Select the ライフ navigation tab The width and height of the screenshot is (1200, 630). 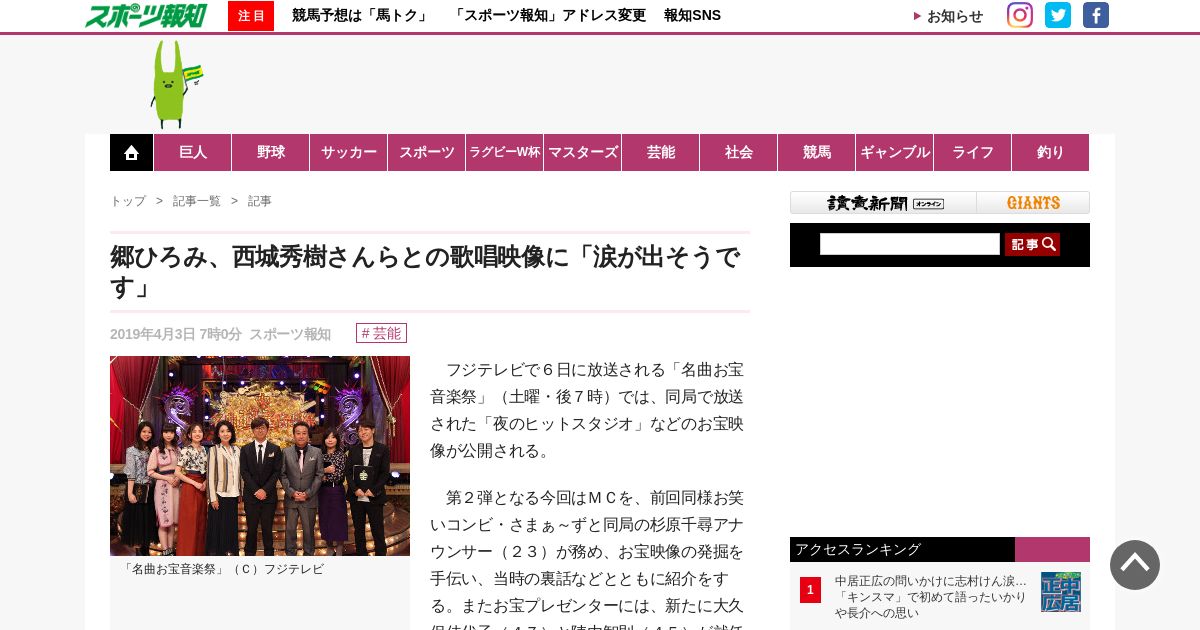point(973,152)
